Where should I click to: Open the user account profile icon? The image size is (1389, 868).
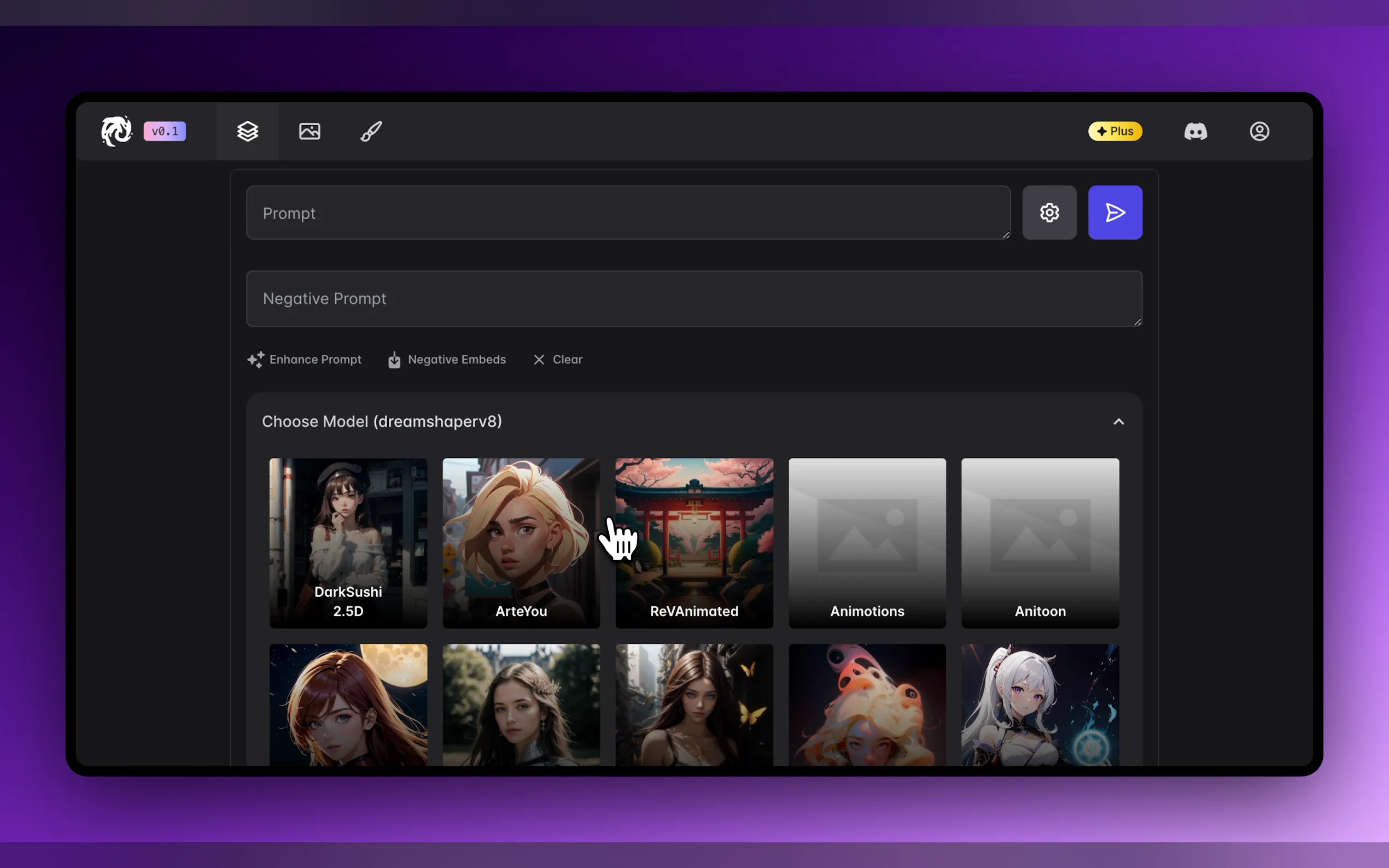(1259, 132)
